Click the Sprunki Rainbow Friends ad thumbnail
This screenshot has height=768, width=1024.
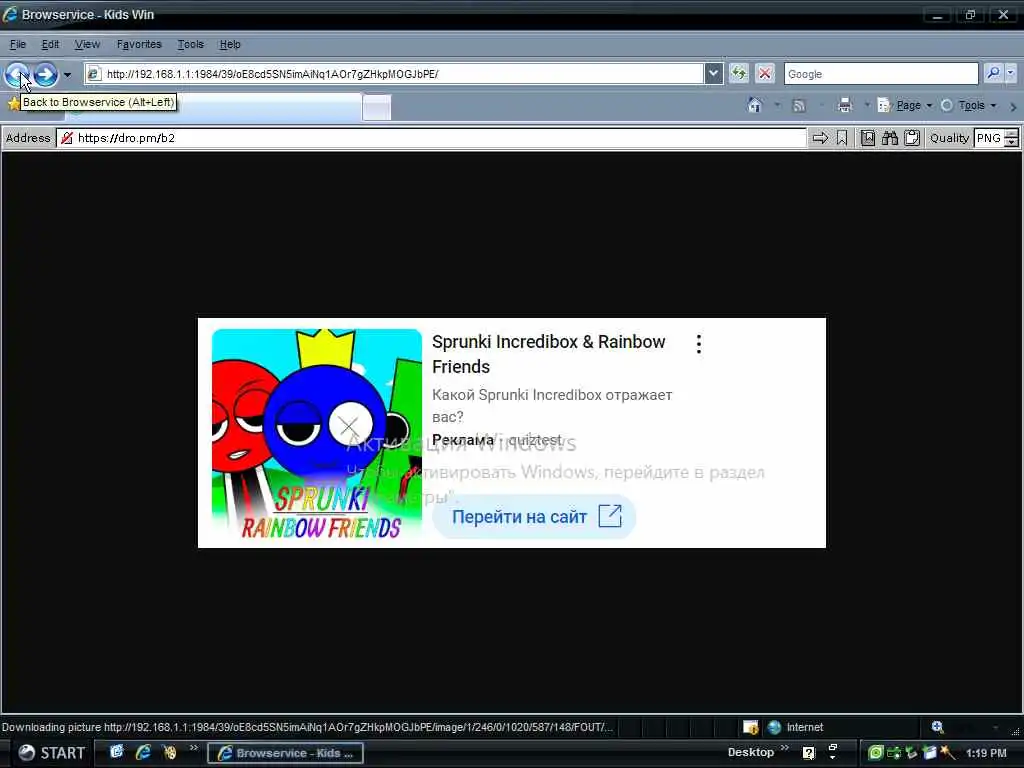coord(317,434)
